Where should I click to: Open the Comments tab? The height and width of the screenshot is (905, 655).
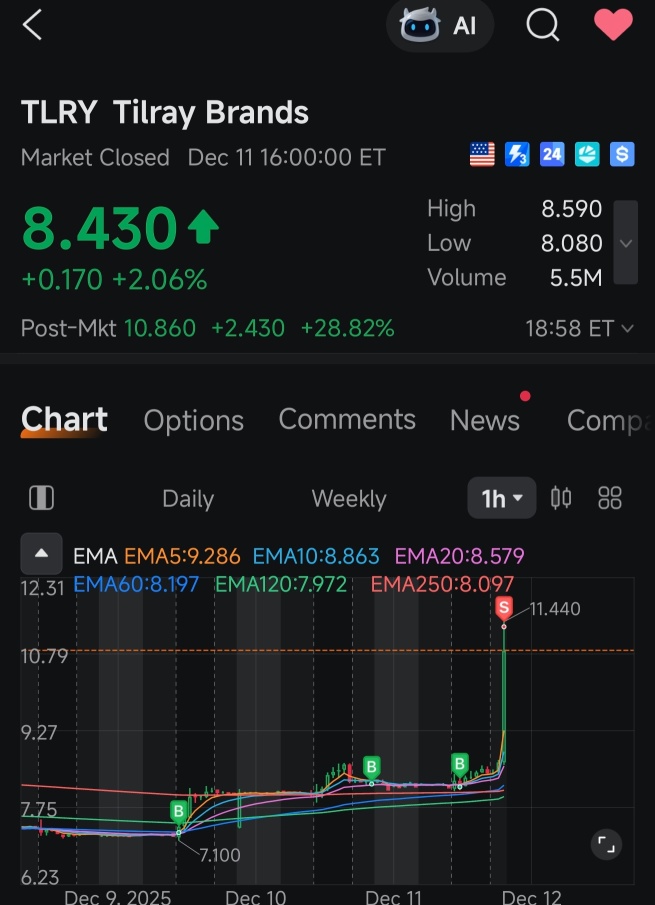[x=347, y=419]
